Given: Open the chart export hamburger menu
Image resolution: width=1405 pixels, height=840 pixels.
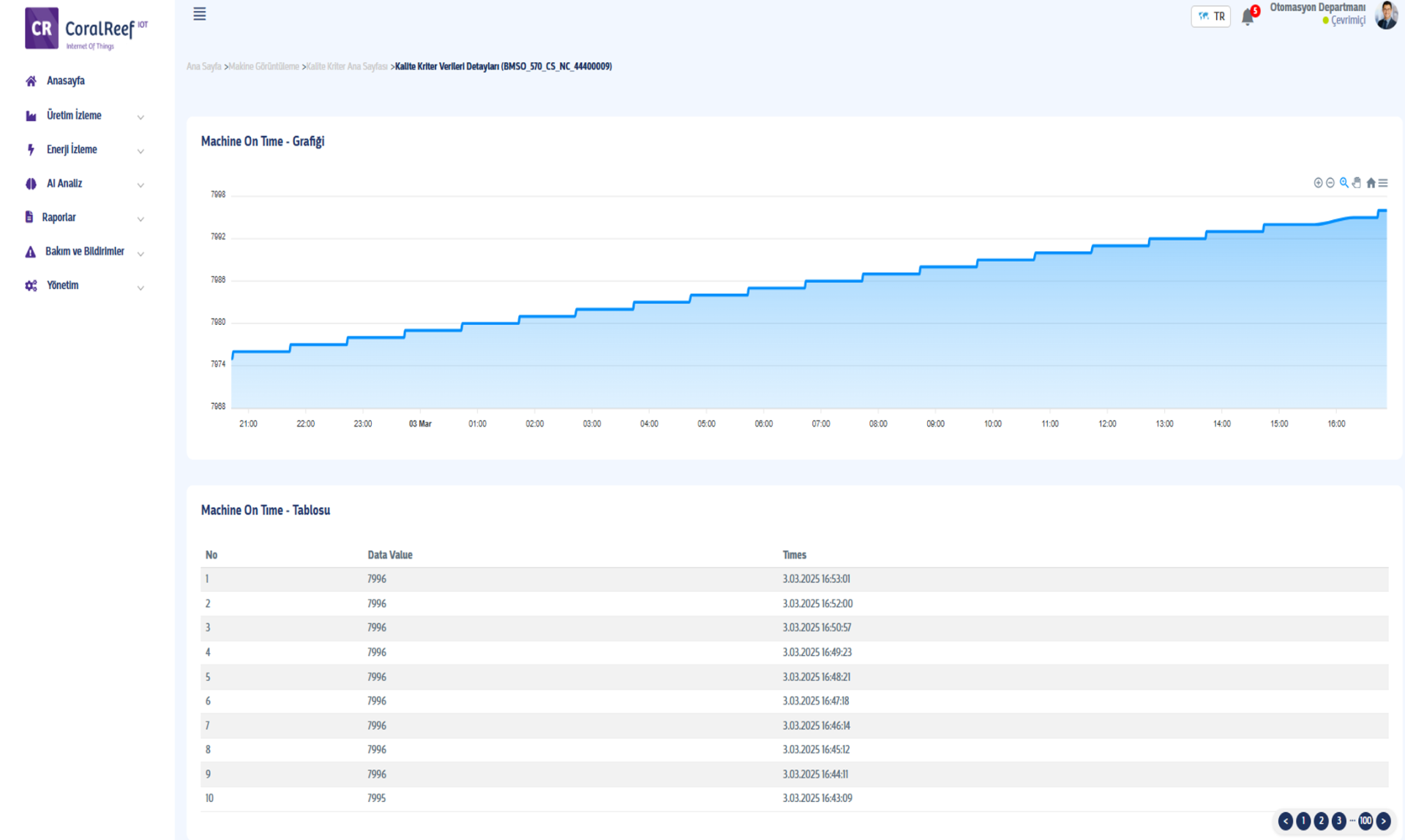Looking at the screenshot, I should (1383, 183).
